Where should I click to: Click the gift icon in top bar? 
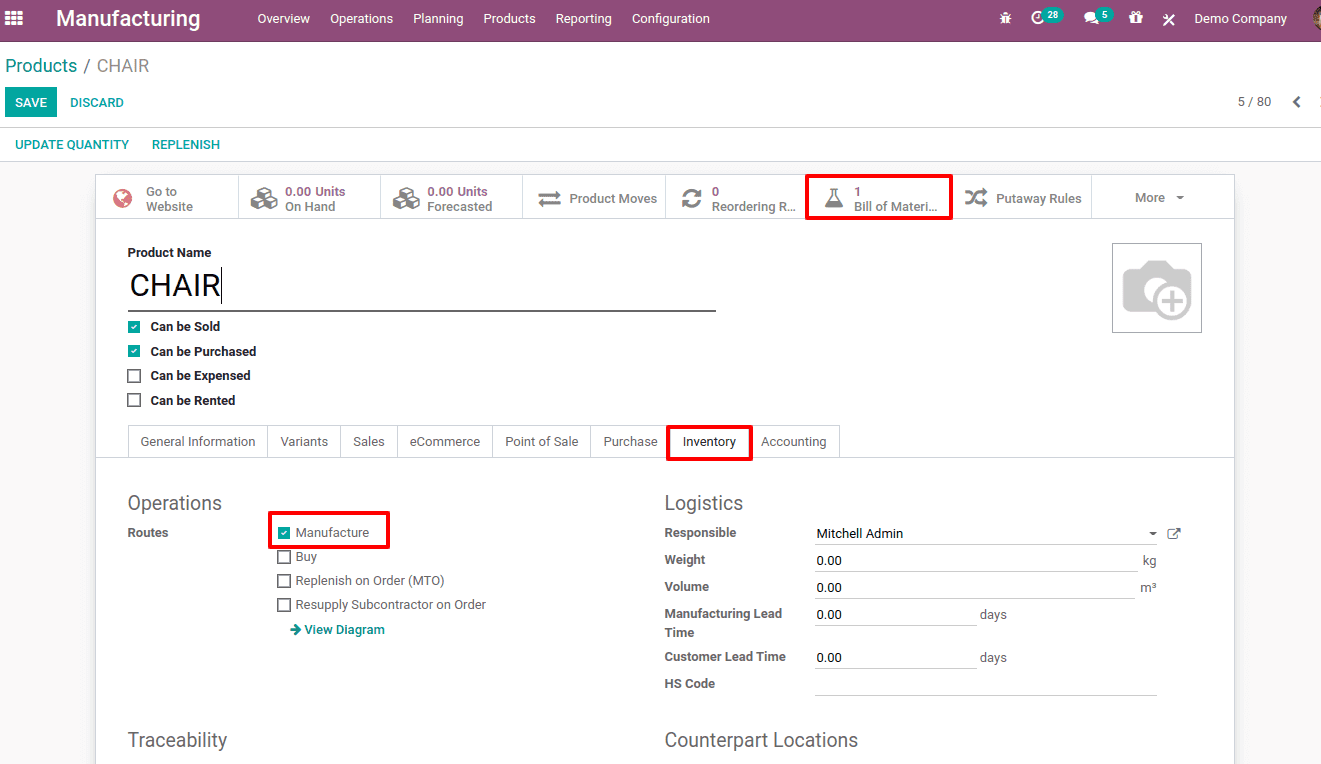click(x=1135, y=18)
